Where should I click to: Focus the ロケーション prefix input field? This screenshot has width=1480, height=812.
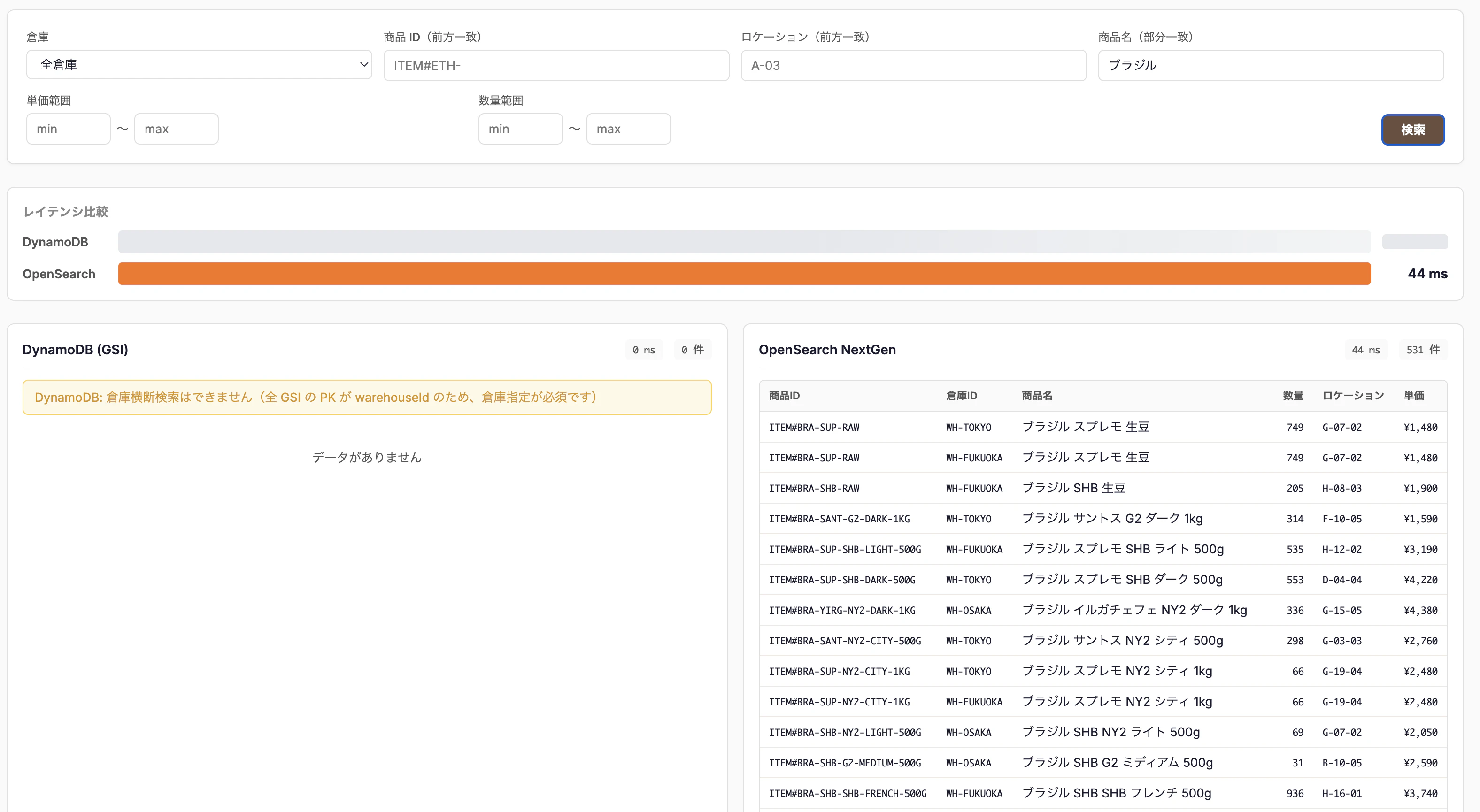pyautogui.click(x=914, y=65)
